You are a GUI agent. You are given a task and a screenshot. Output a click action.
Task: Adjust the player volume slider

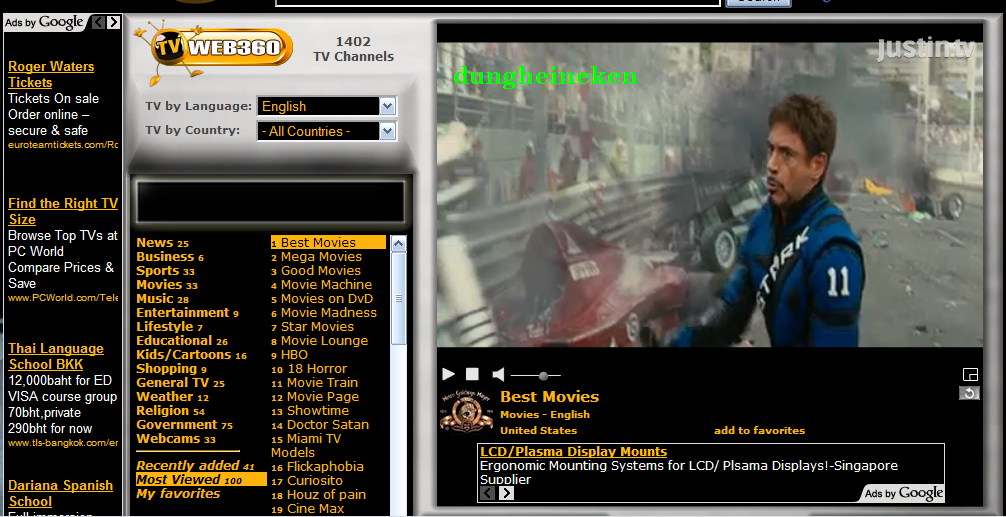click(536, 375)
